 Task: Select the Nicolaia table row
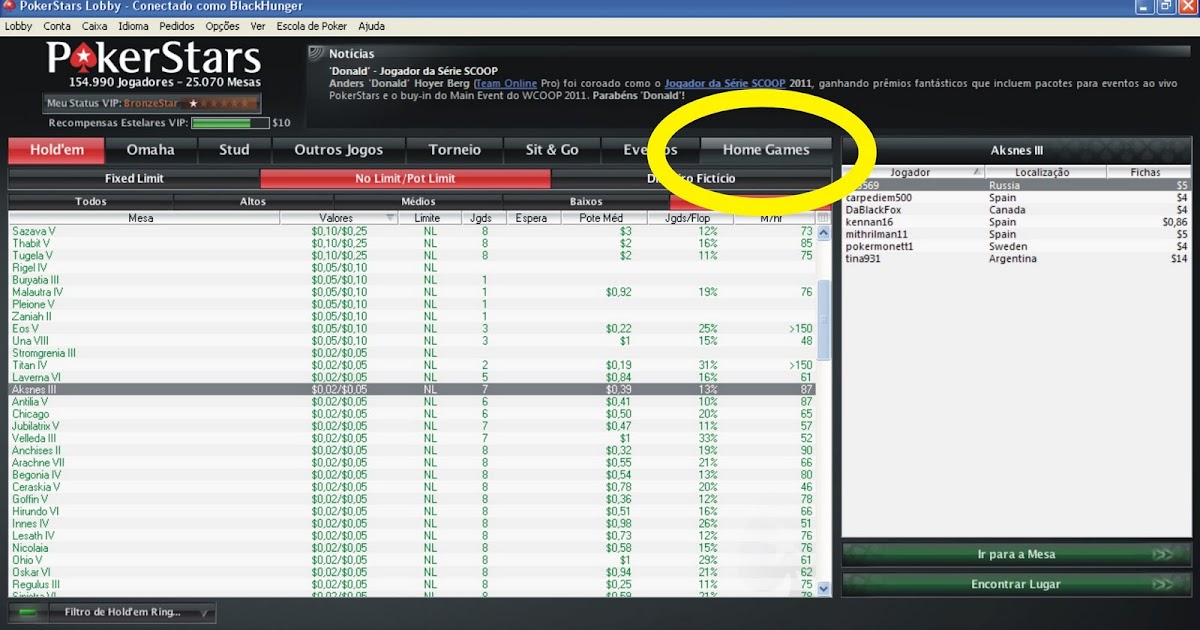[412, 548]
